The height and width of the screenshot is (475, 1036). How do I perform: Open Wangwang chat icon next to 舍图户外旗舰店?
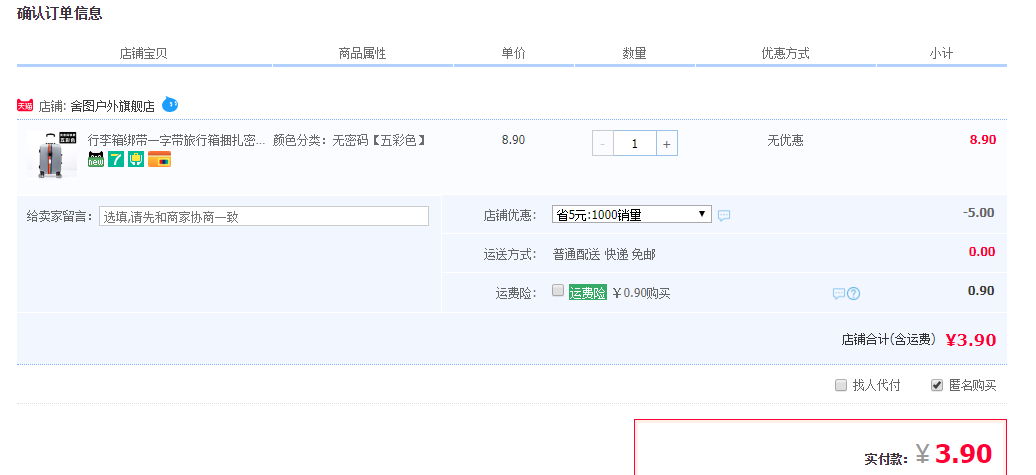[170, 104]
